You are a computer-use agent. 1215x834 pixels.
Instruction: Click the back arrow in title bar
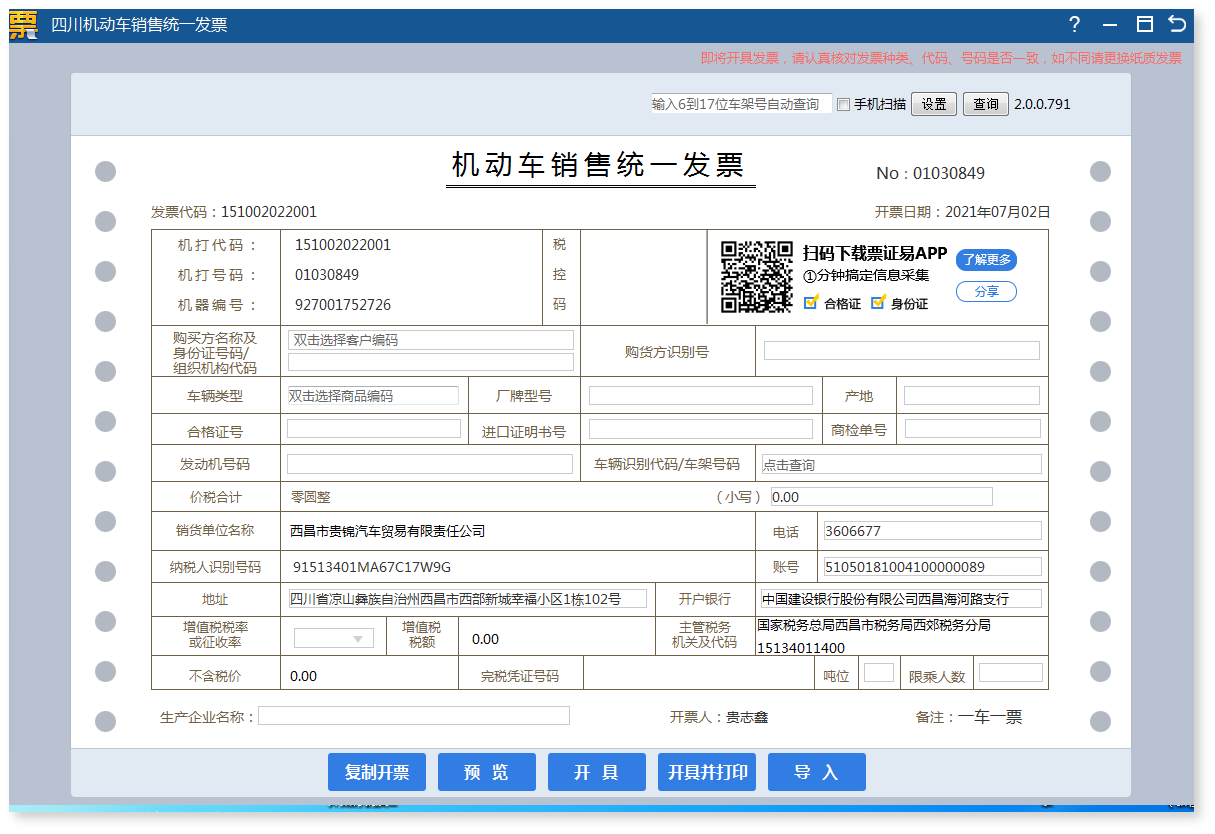click(1177, 24)
